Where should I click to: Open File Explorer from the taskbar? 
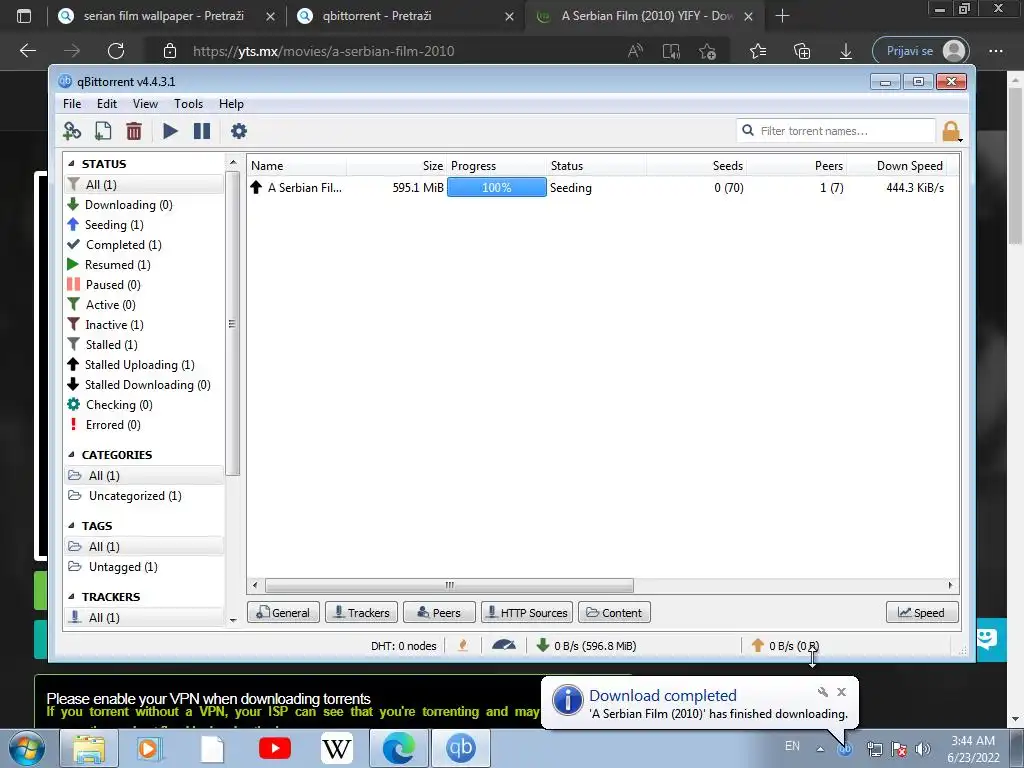pyautogui.click(x=89, y=748)
